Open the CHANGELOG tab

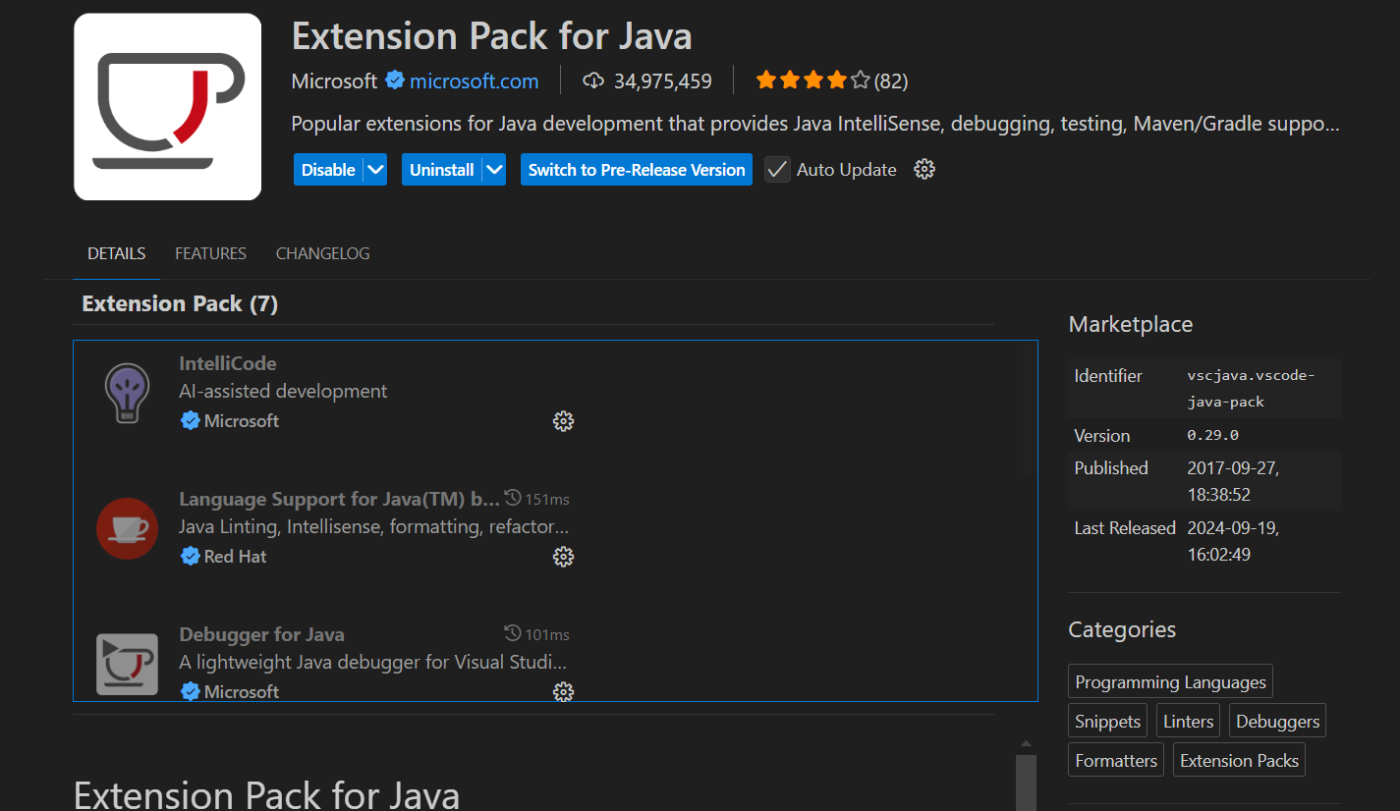click(x=323, y=253)
